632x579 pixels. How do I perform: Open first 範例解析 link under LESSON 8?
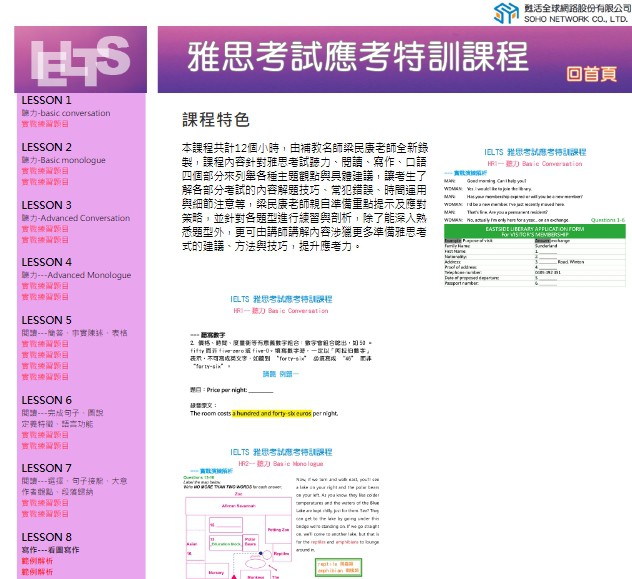(x=38, y=561)
